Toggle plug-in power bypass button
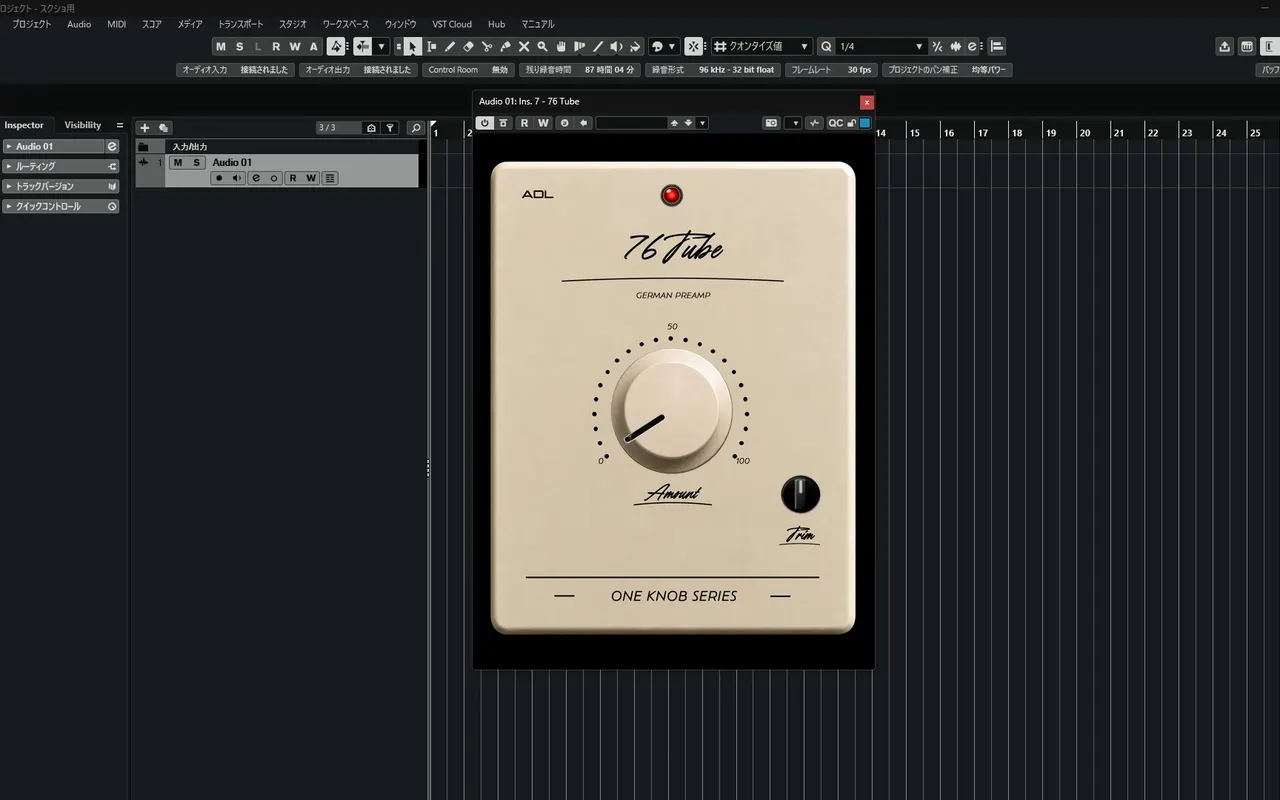Viewport: 1280px width, 800px height. click(485, 123)
